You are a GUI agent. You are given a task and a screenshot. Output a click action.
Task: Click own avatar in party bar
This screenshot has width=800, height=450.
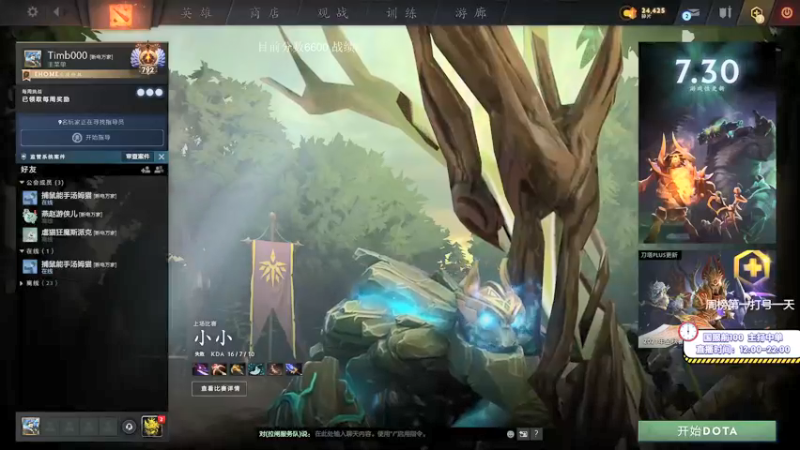(31, 426)
